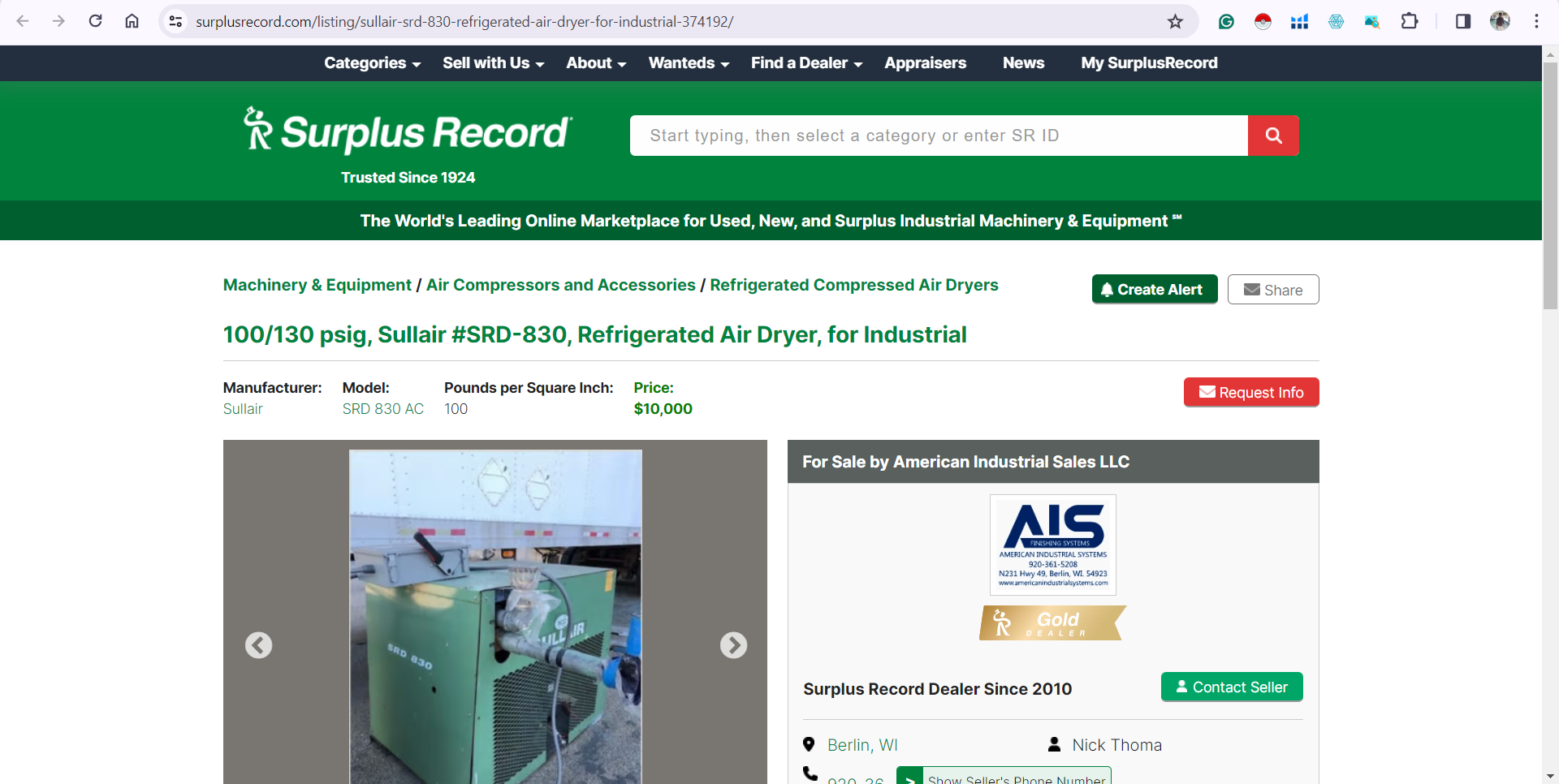Open My SurplusRecord
Image resolution: width=1559 pixels, height=784 pixels.
(1149, 63)
